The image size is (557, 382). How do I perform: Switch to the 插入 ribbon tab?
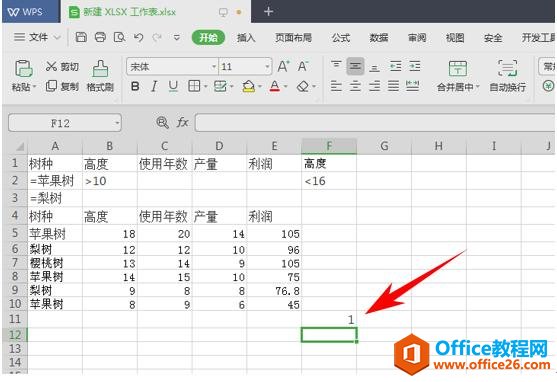(246, 37)
